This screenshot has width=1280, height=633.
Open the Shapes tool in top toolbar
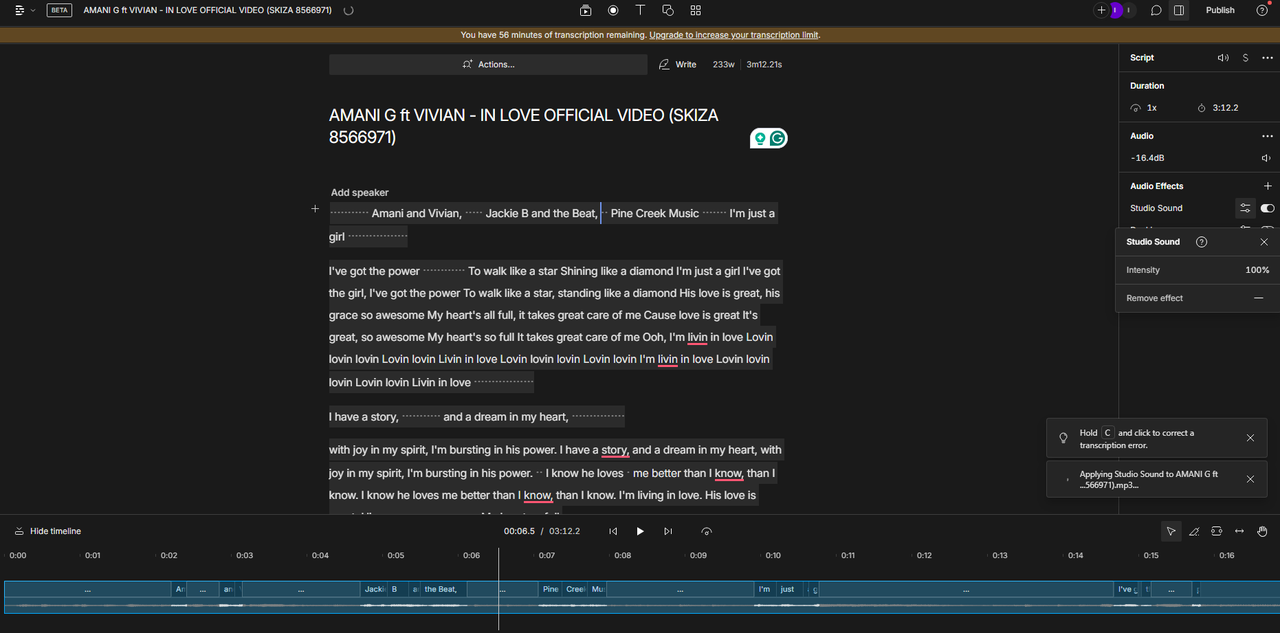tap(668, 10)
